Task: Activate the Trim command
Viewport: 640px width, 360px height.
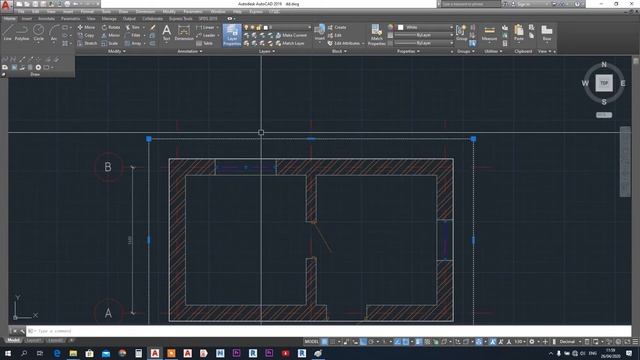Action: tap(132, 27)
